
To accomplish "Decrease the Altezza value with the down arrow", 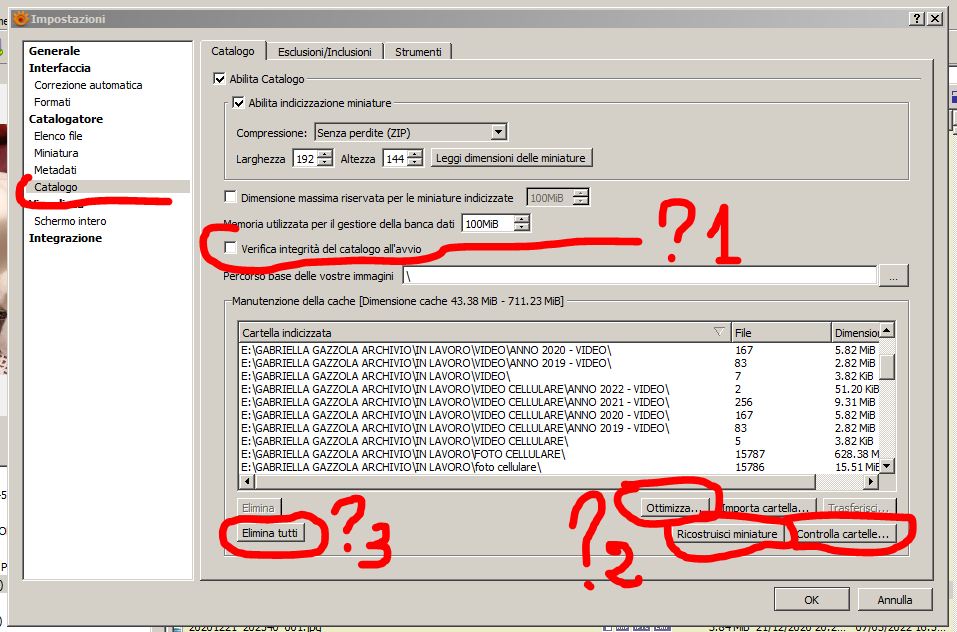I will pyautogui.click(x=415, y=162).
